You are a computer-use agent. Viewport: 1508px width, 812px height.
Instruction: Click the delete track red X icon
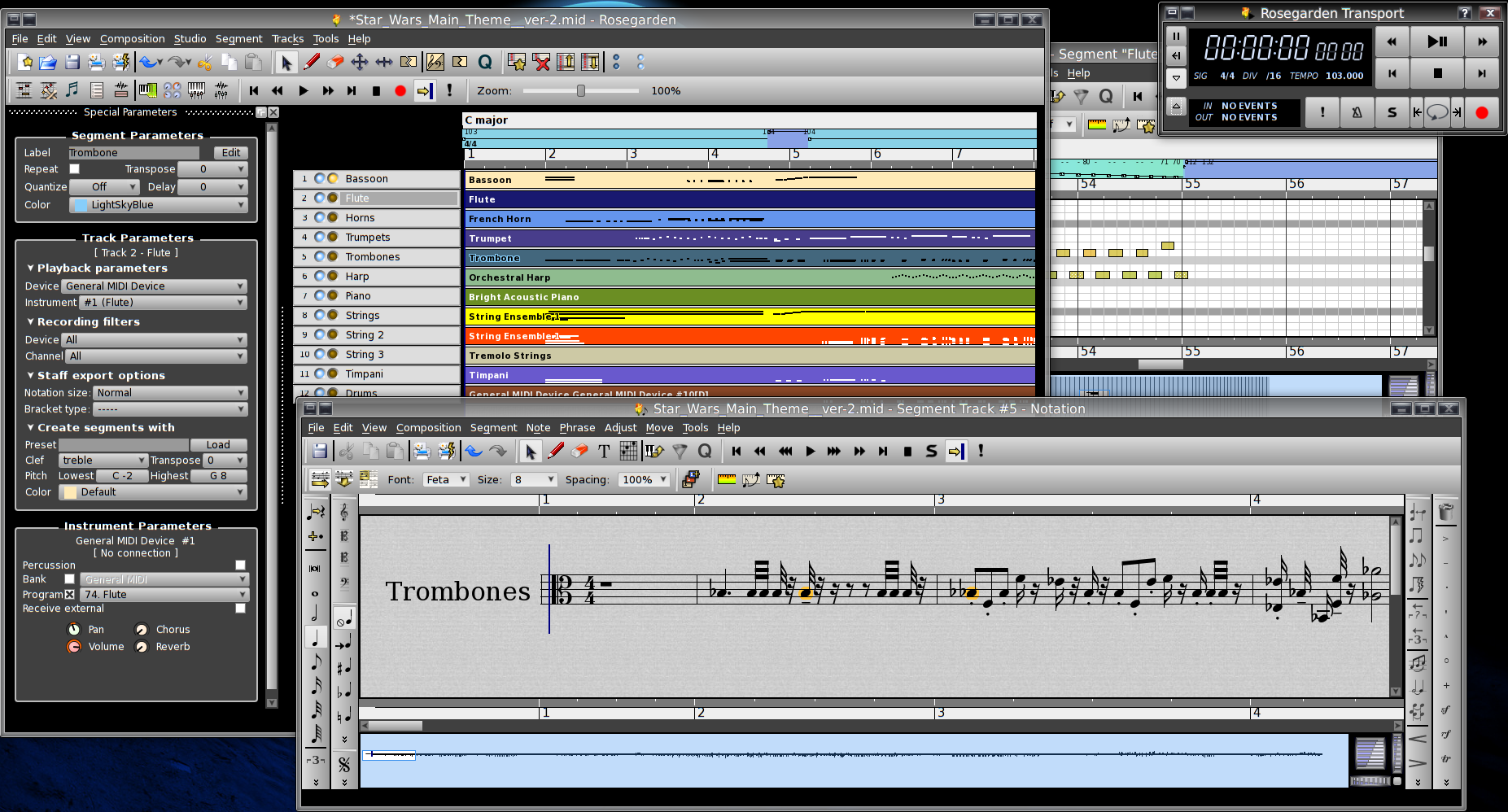pyautogui.click(x=541, y=62)
